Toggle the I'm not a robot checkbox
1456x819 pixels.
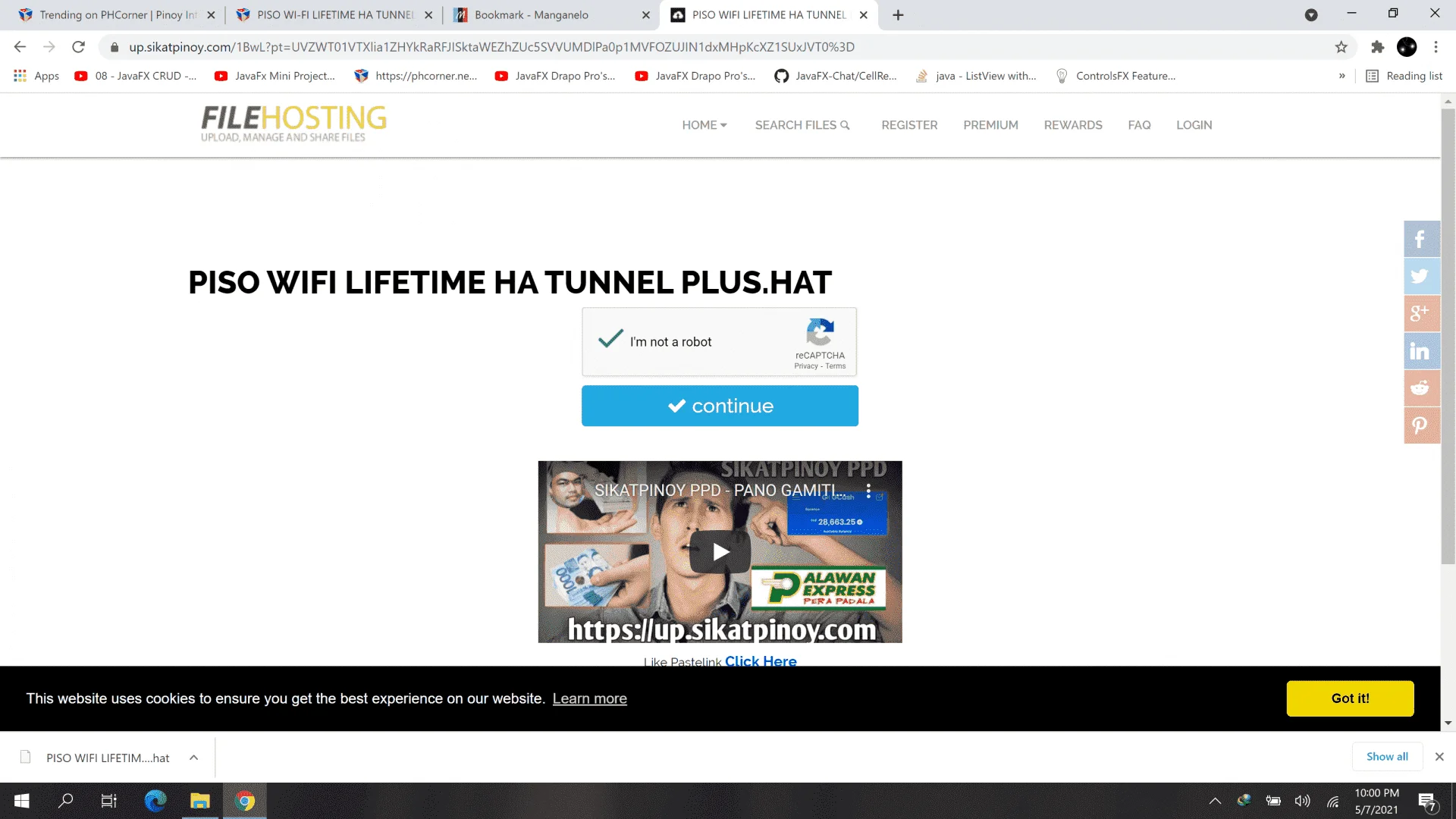click(x=610, y=340)
